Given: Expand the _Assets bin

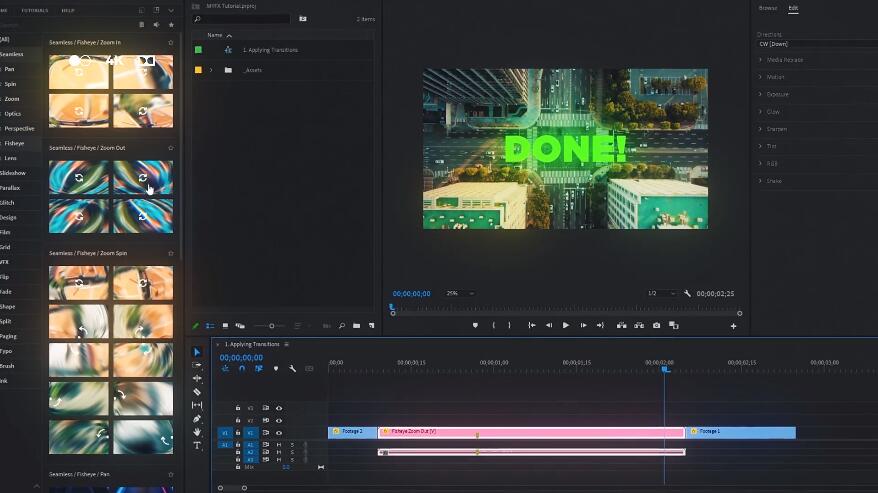Looking at the screenshot, I should click(210, 70).
